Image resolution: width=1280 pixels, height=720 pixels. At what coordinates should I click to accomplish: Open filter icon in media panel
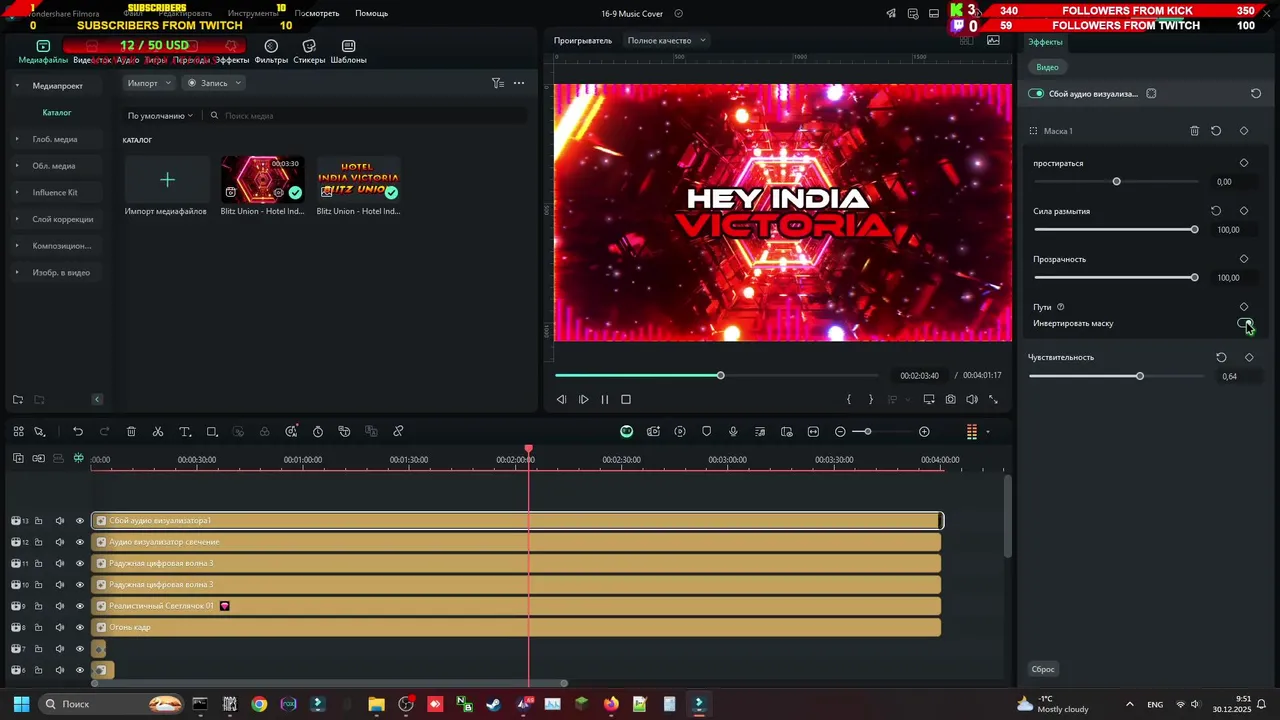click(x=497, y=83)
